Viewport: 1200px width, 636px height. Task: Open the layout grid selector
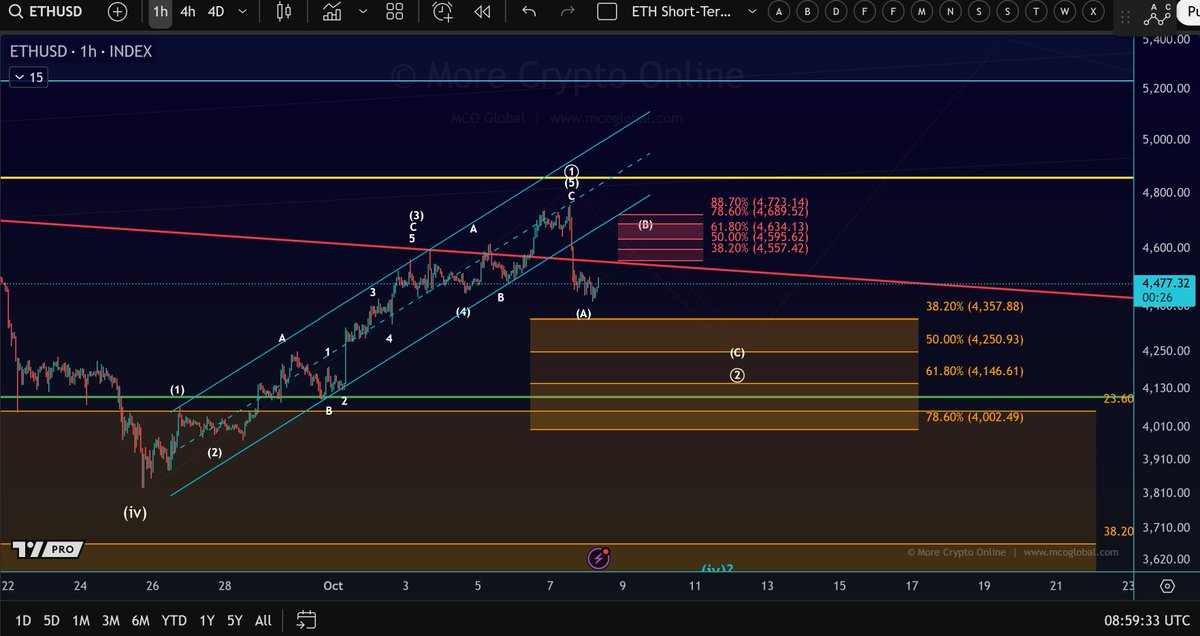pyautogui.click(x=394, y=12)
